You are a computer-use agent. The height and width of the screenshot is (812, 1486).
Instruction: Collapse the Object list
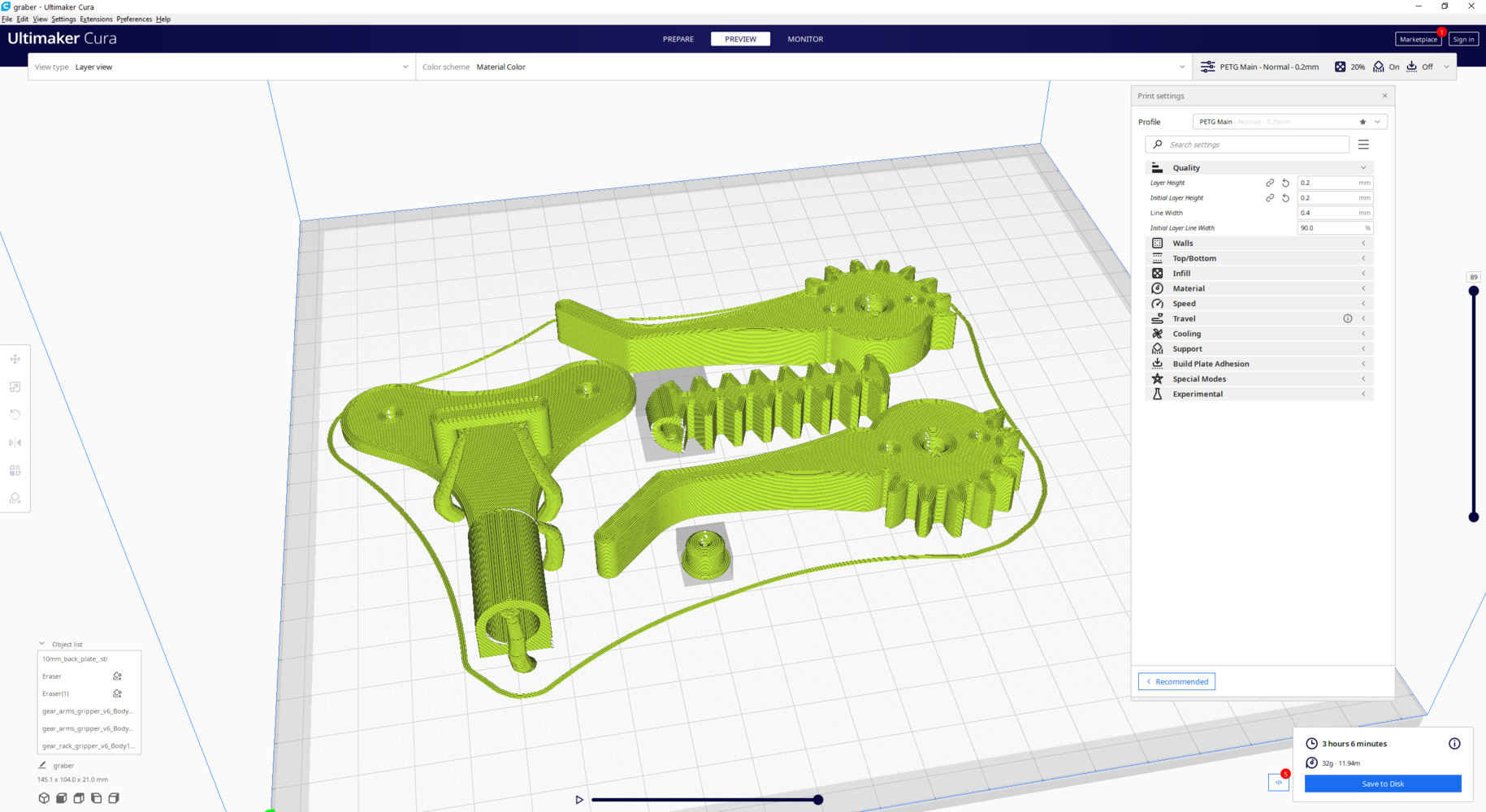pos(42,644)
